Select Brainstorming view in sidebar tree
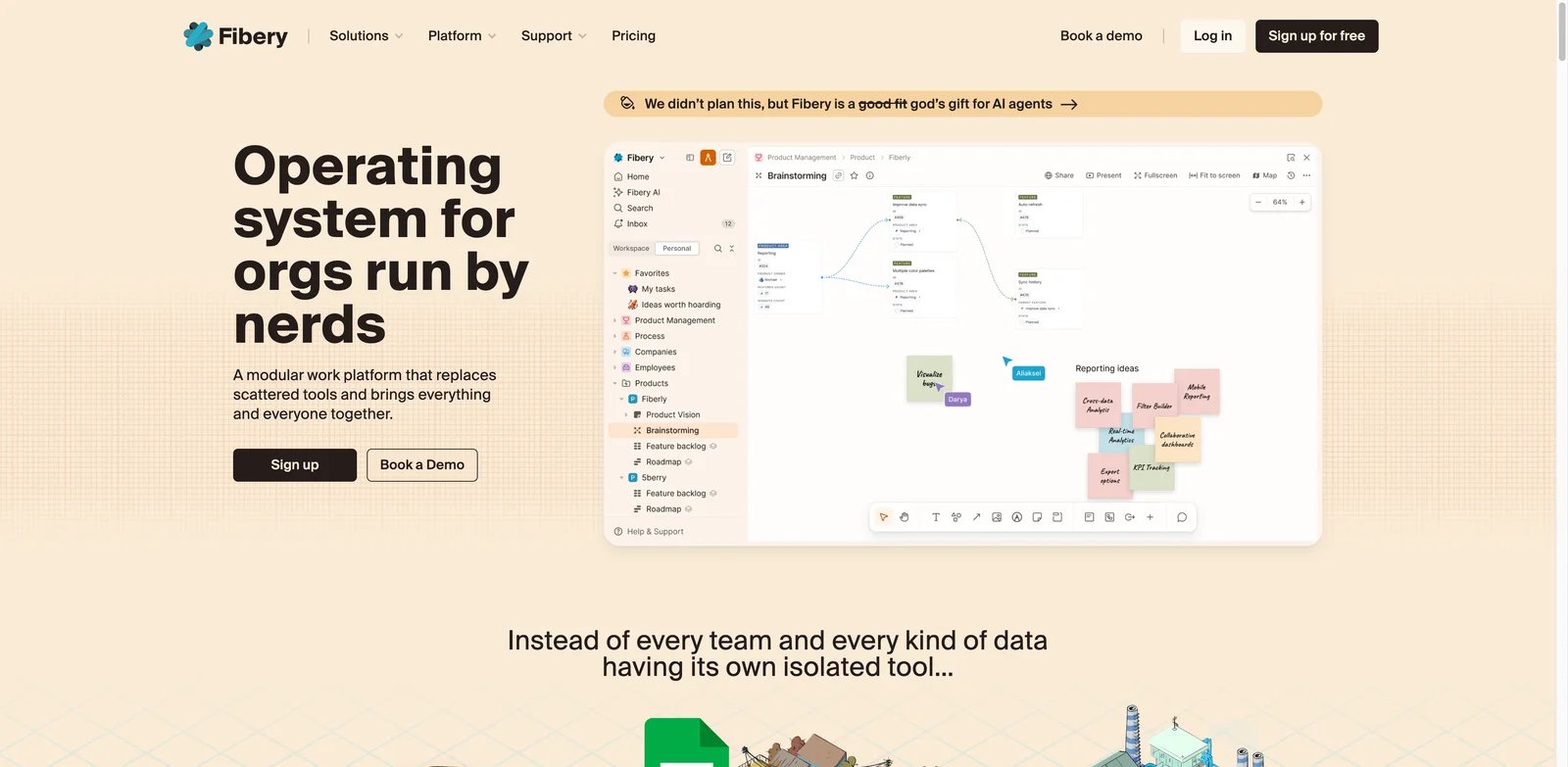Viewport: 1568px width, 767px height. coord(673,431)
